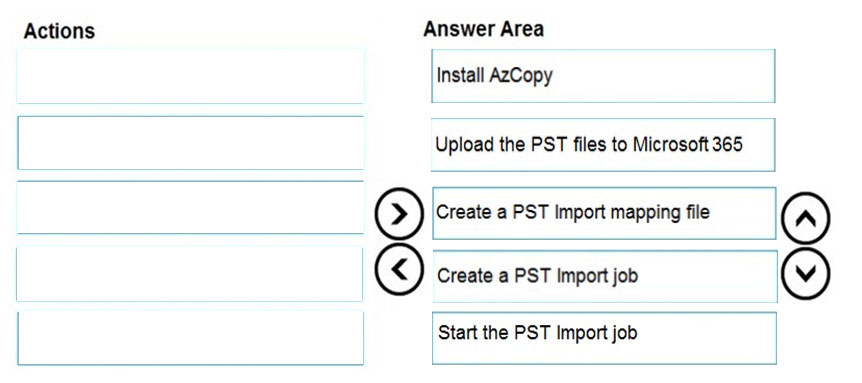Image resolution: width=862 pixels, height=383 pixels.
Task: Click the move-right arrow button
Action: point(399,214)
